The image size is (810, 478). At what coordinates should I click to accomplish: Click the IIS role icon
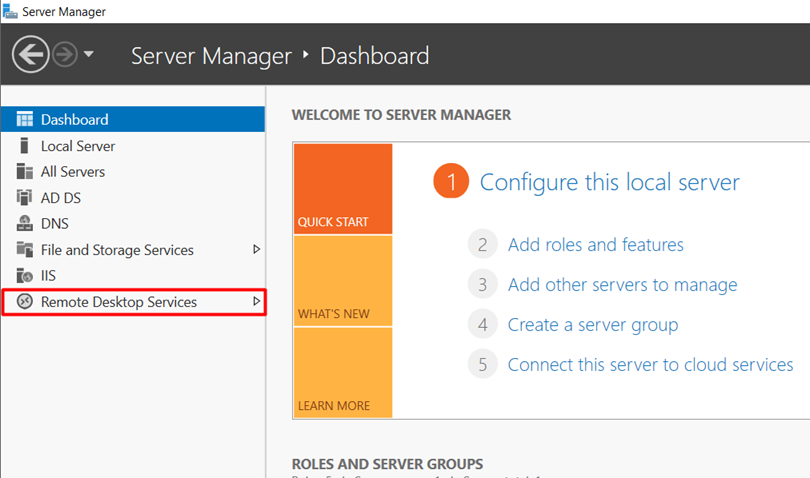[25, 276]
